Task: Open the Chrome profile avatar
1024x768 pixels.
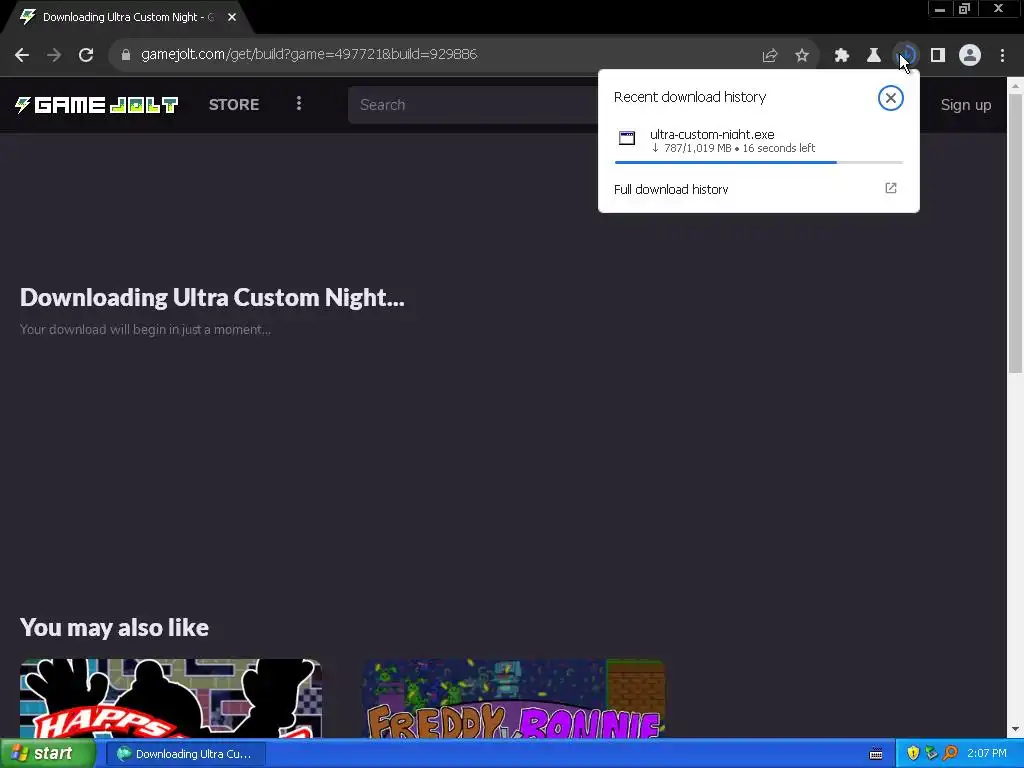Action: click(970, 56)
